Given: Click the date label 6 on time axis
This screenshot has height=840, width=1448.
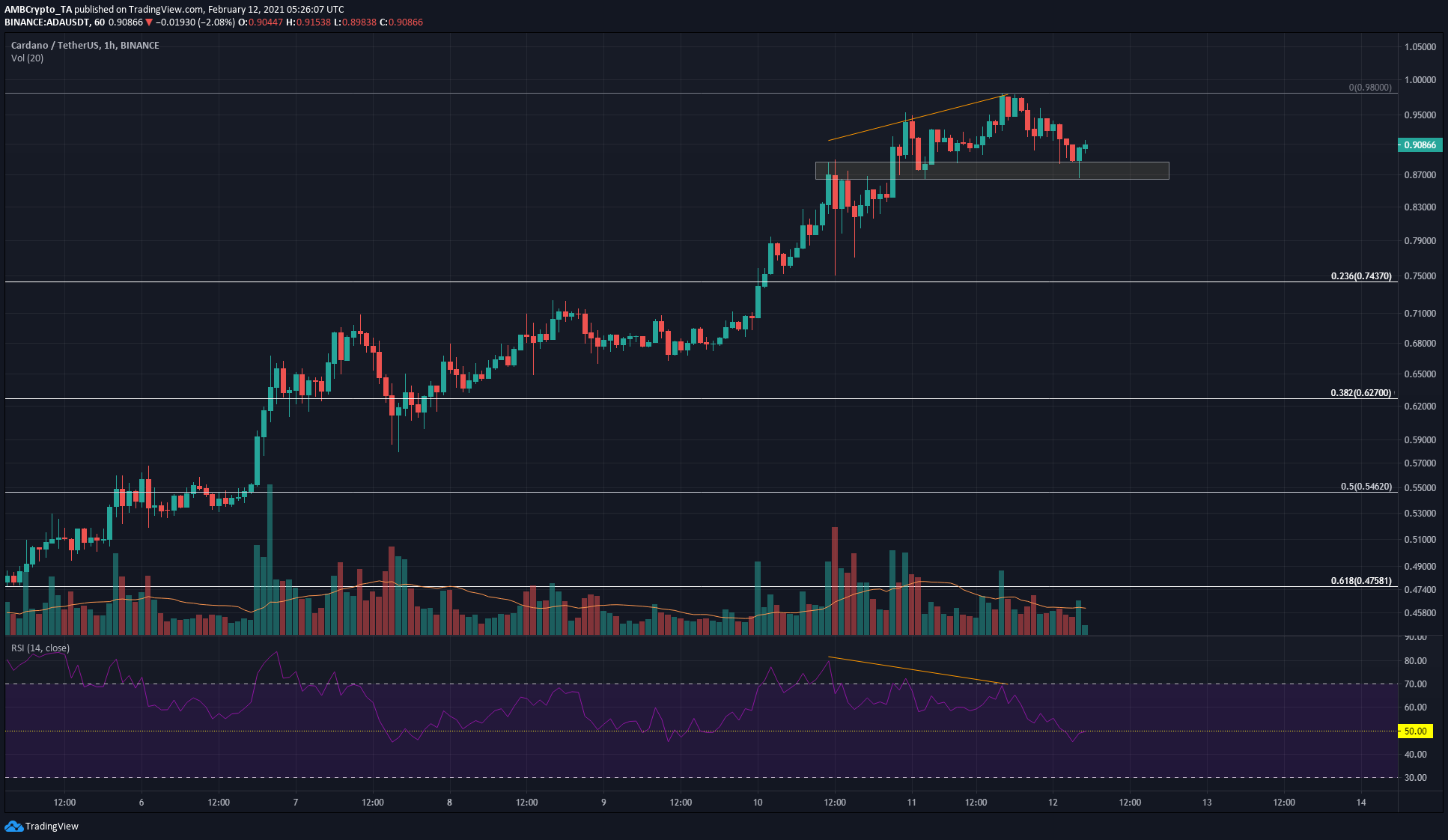Looking at the screenshot, I should pos(142,802).
